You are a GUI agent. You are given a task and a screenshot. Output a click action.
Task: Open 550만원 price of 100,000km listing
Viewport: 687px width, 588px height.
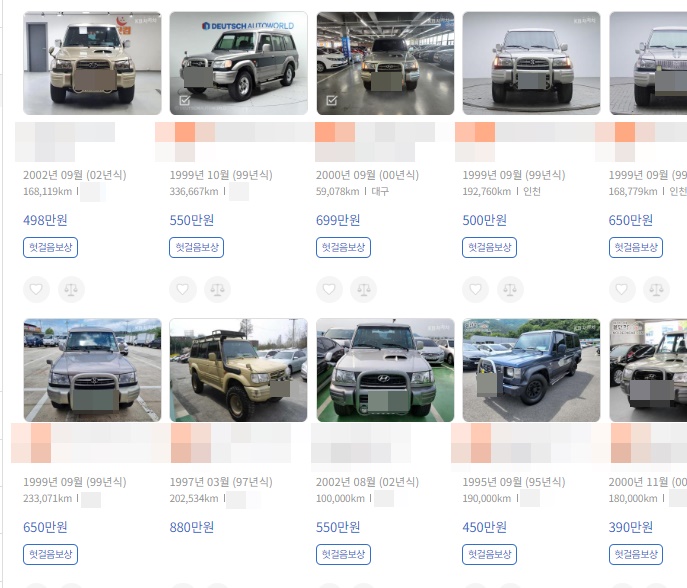[x=338, y=527]
